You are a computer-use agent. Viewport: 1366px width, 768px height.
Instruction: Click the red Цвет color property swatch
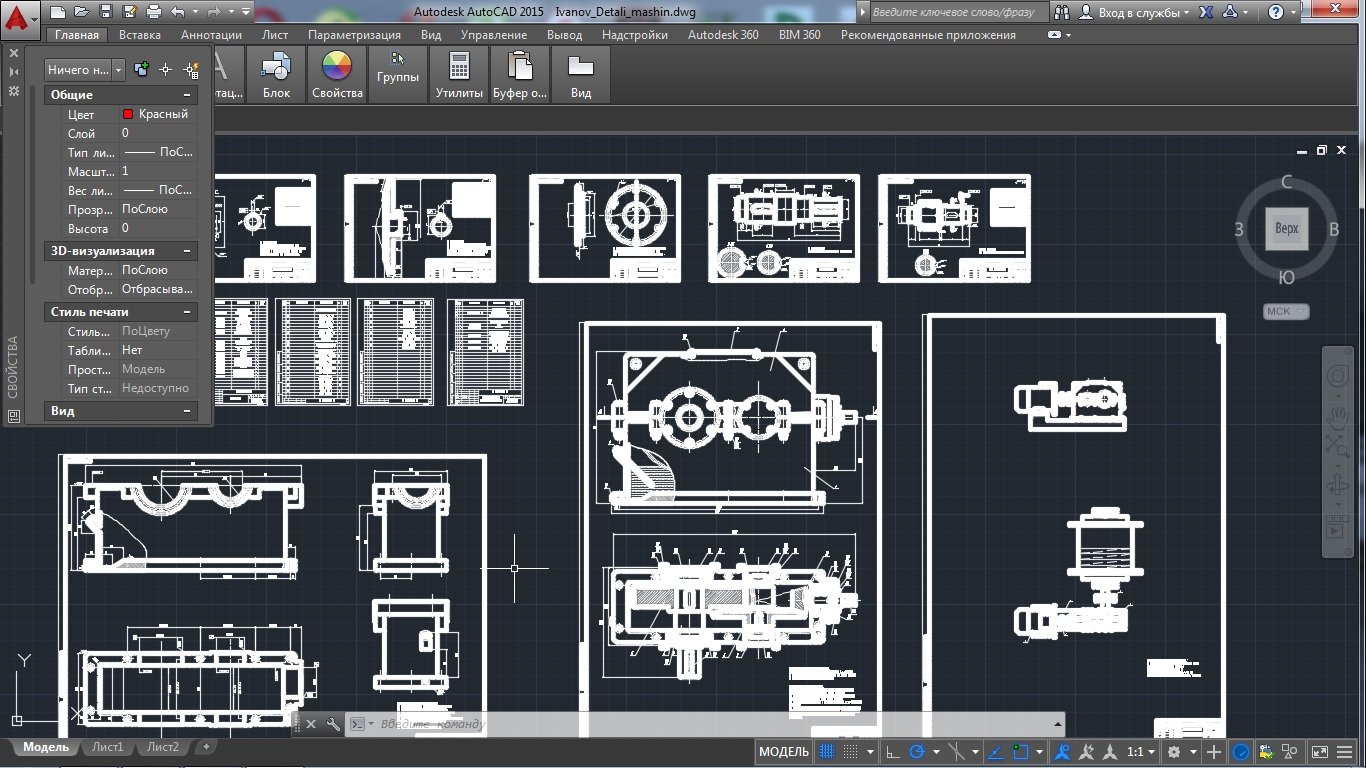[x=128, y=114]
